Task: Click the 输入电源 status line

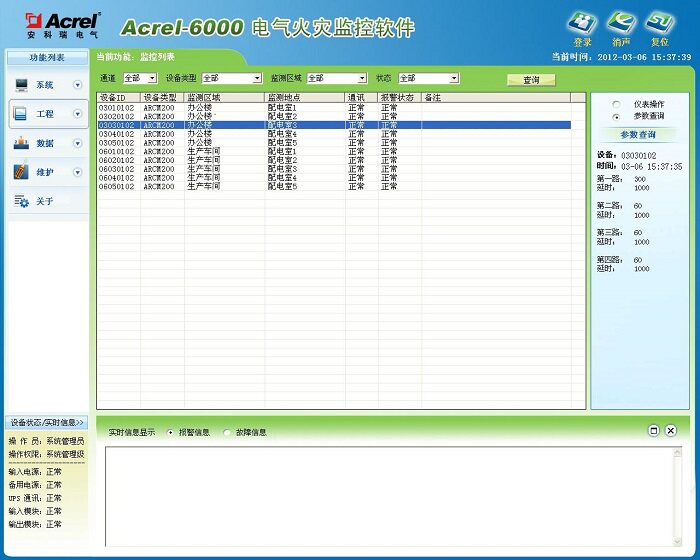Action: pos(35,472)
